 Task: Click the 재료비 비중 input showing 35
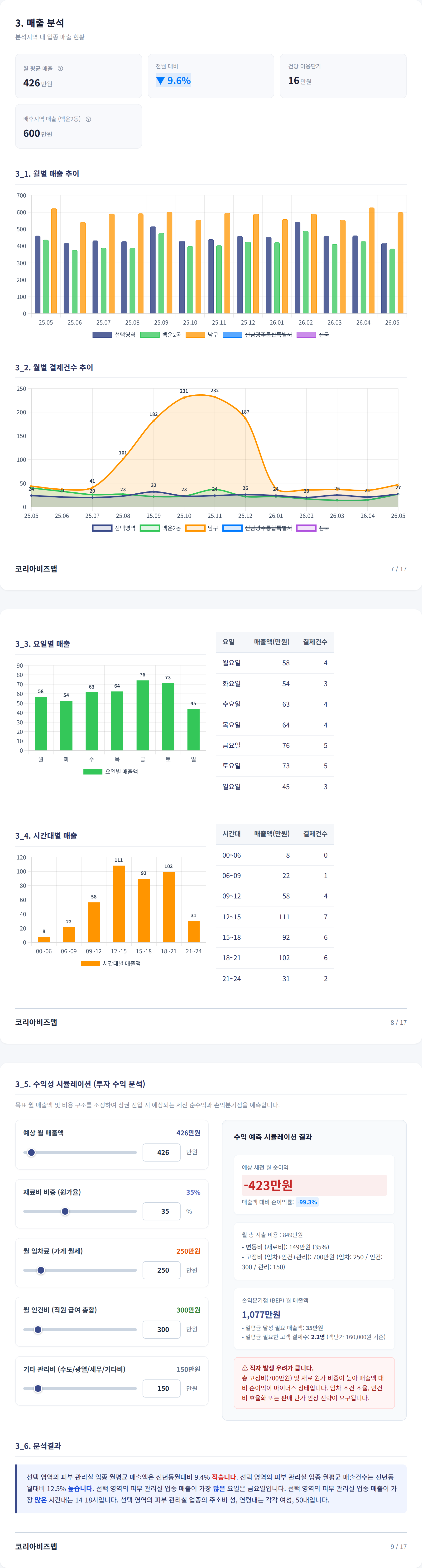pyautogui.click(x=161, y=1211)
